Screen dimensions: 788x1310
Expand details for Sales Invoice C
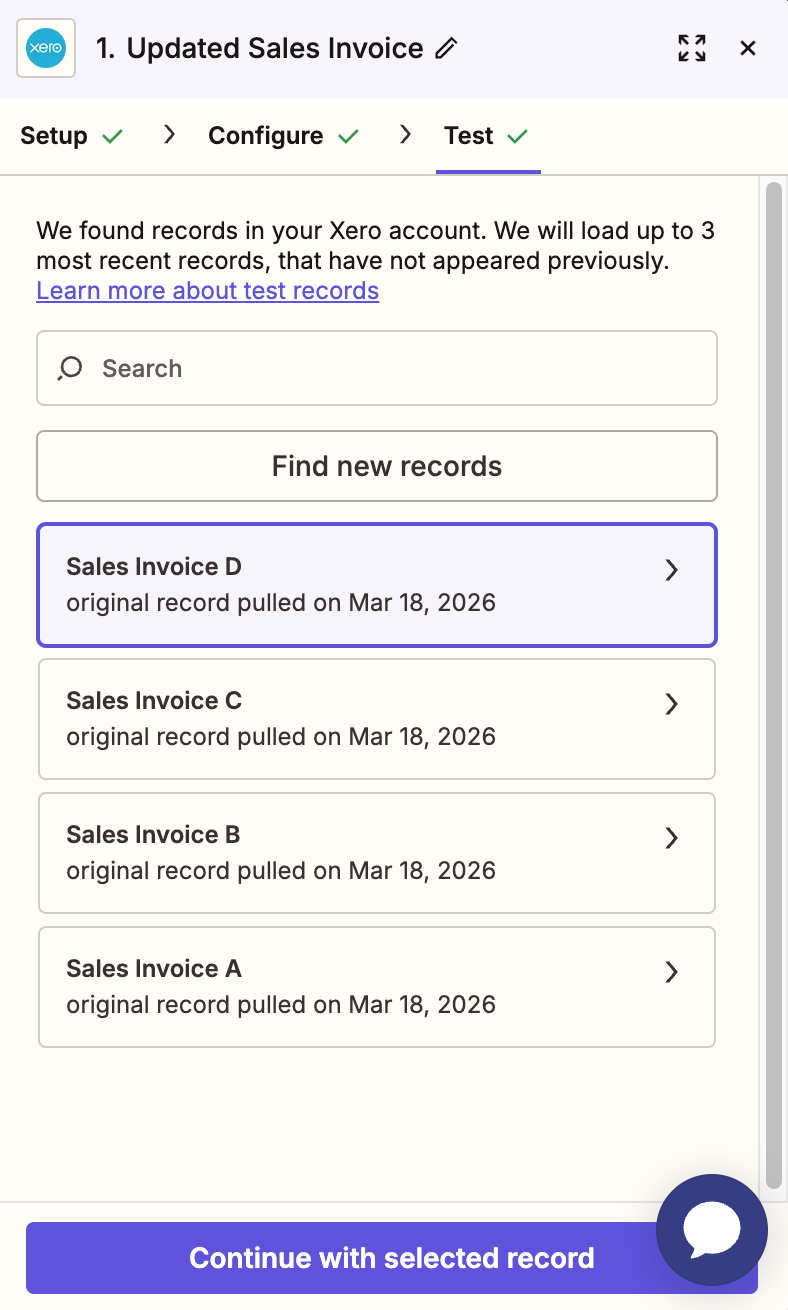pos(671,704)
